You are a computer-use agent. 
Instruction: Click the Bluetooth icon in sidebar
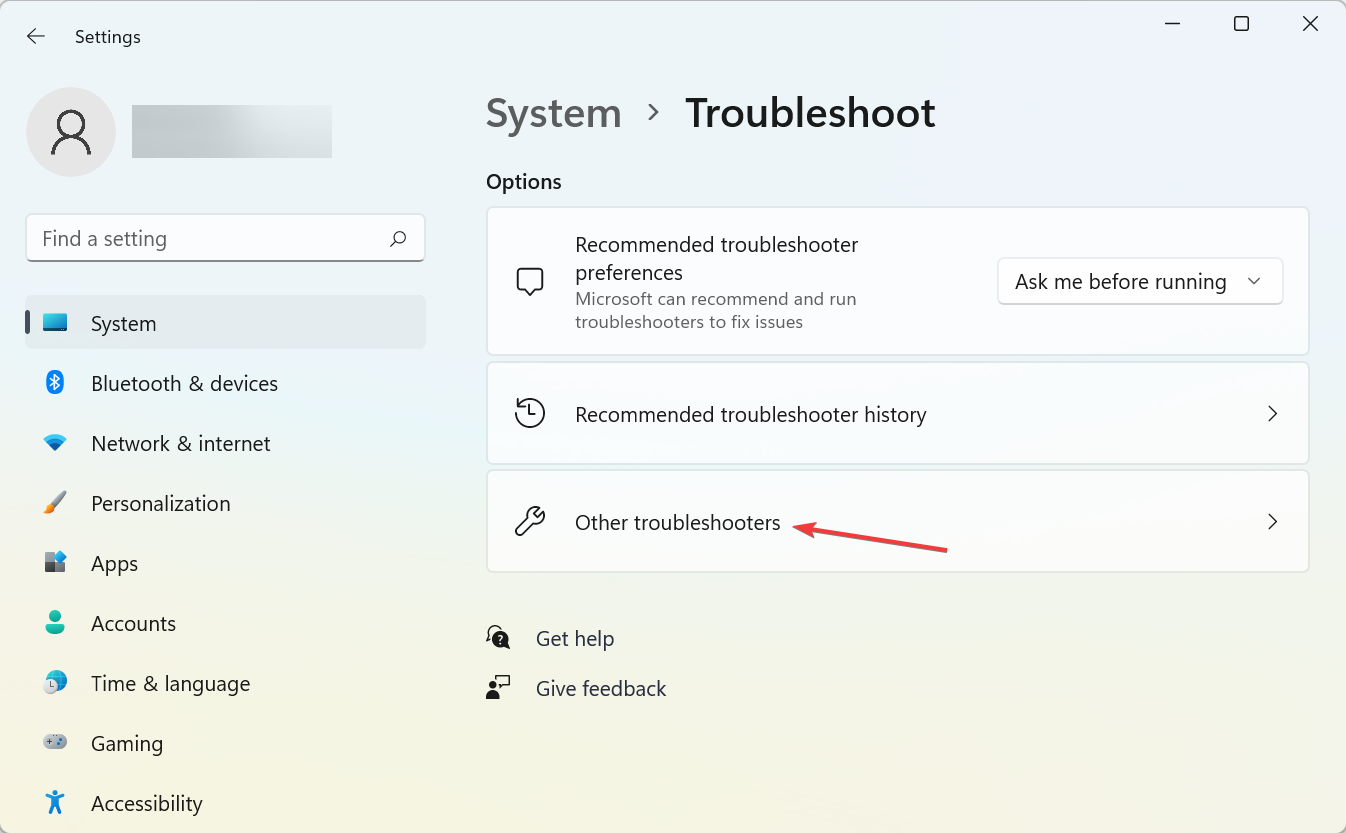point(55,383)
